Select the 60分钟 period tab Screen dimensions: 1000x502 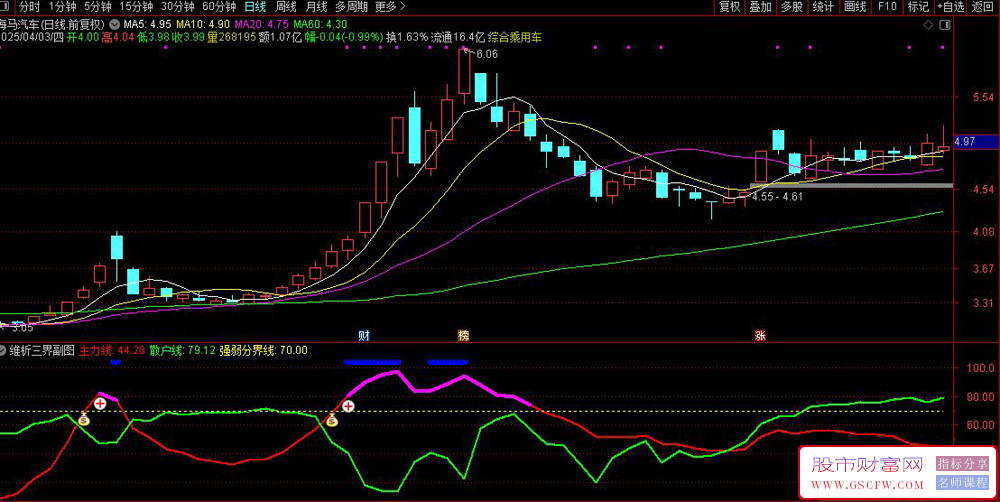pos(219,7)
